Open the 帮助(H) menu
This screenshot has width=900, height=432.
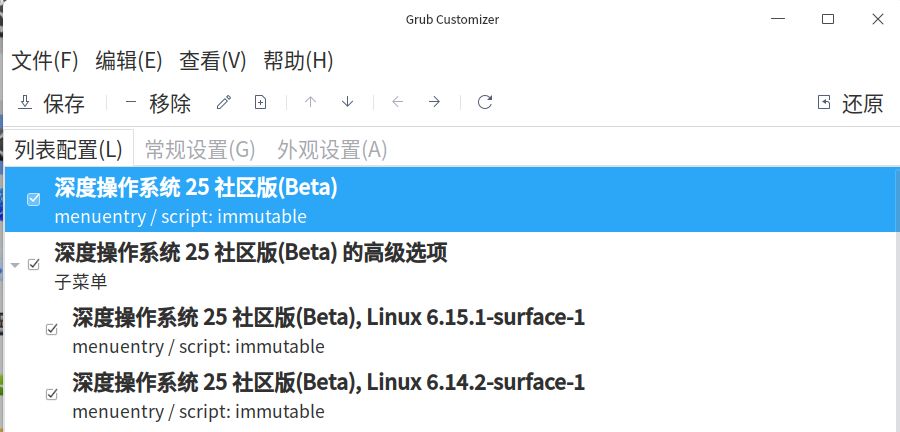tap(298, 61)
